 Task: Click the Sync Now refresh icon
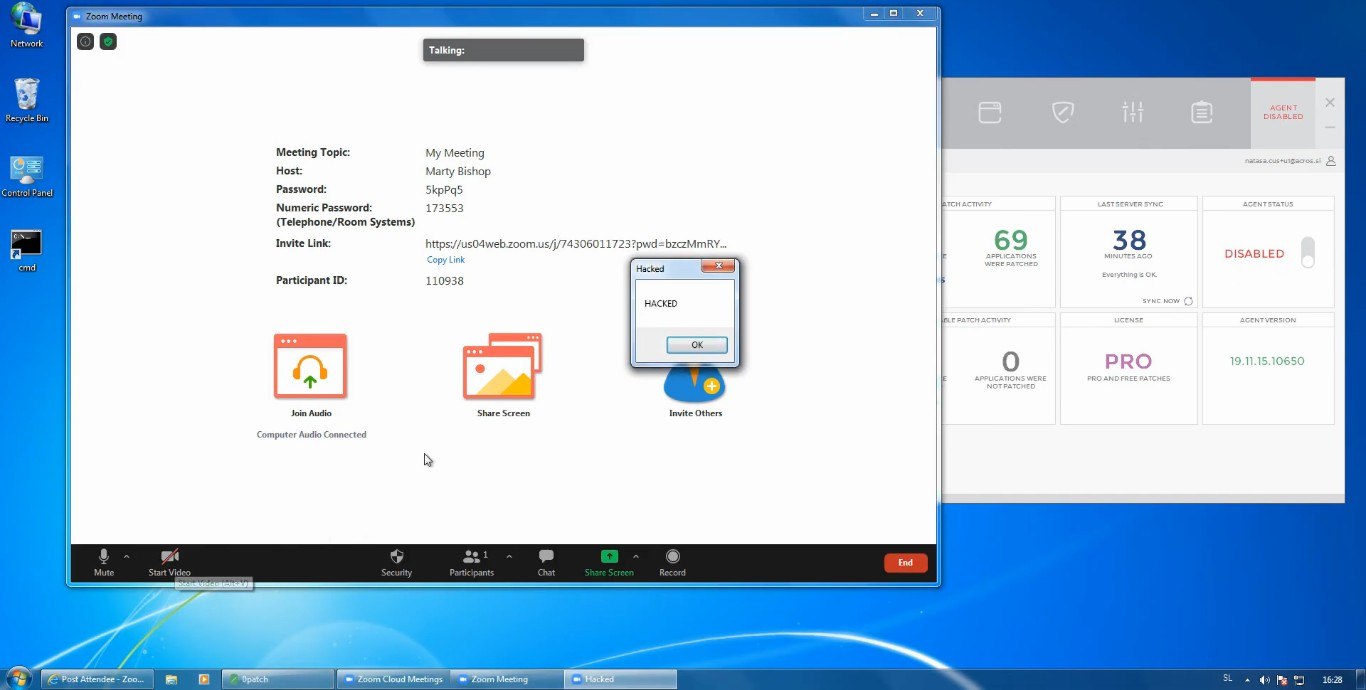click(x=1188, y=301)
